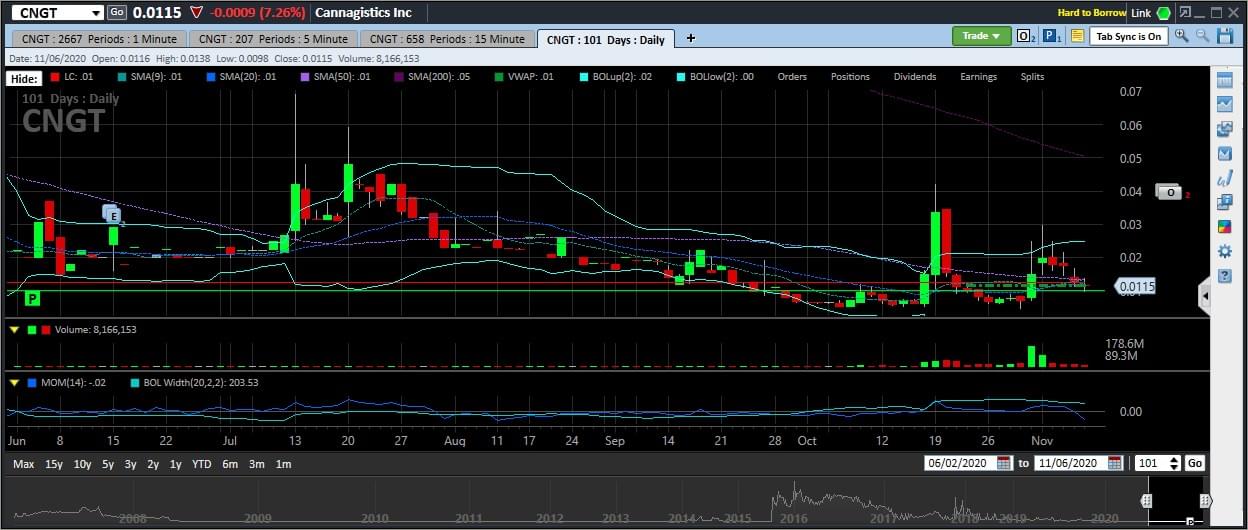Open the chart table icon in right sidebar
This screenshot has width=1248, height=530.
pos(1225,80)
